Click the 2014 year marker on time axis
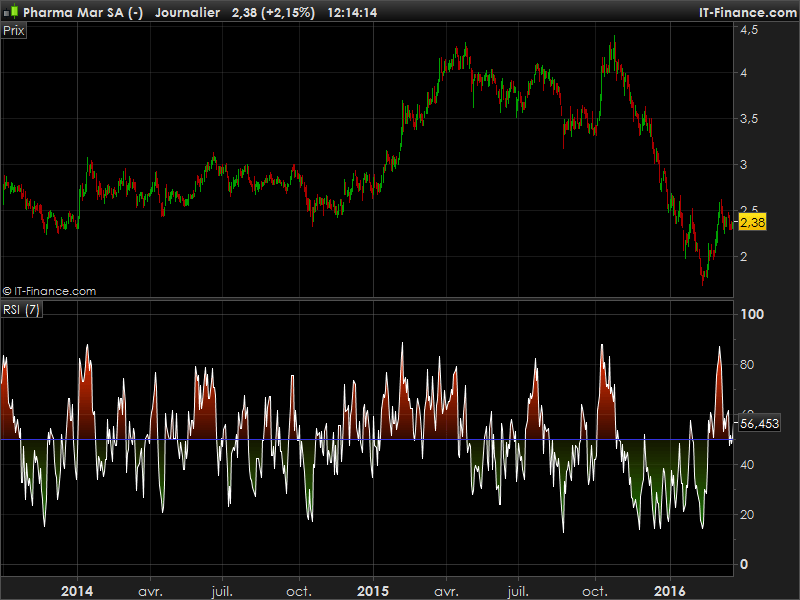Viewport: 800px width, 600px height. tap(77, 591)
